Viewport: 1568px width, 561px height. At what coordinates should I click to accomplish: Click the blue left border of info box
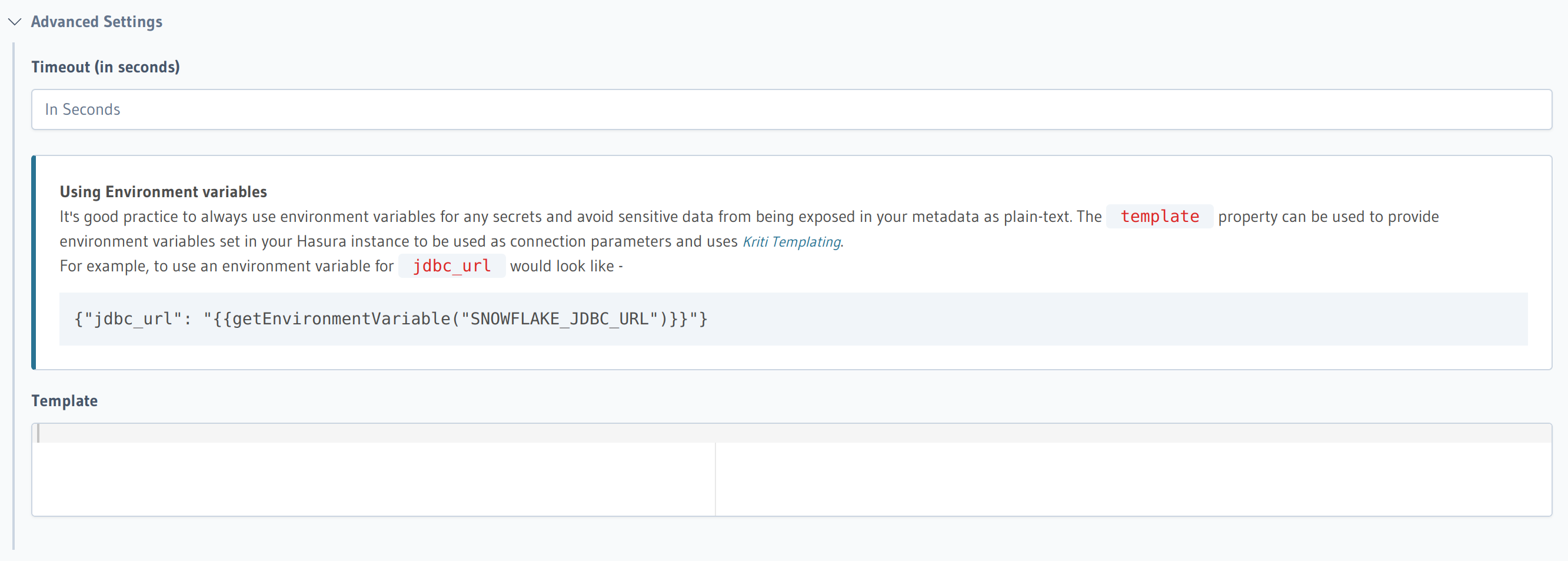[x=34, y=262]
